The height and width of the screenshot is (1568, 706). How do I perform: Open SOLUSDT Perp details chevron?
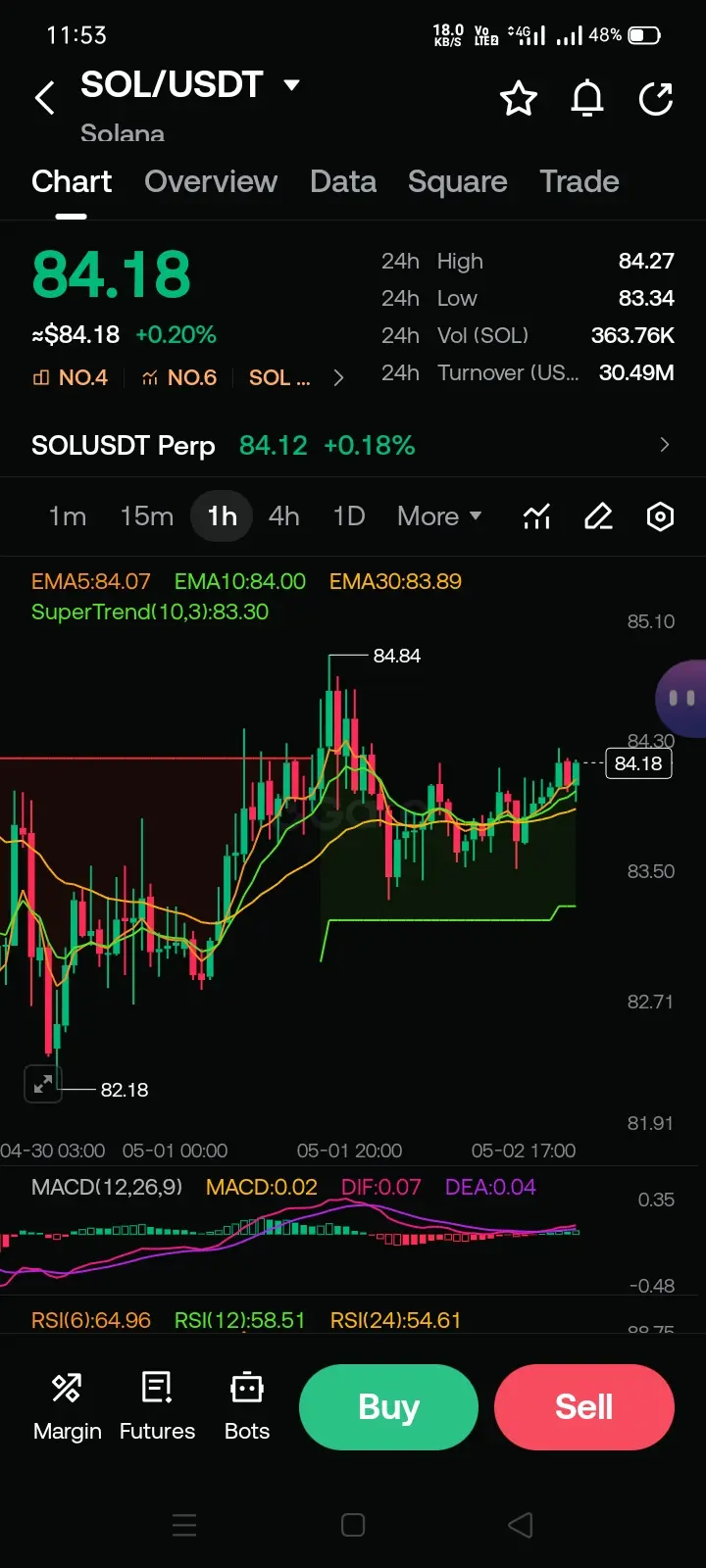(x=665, y=445)
